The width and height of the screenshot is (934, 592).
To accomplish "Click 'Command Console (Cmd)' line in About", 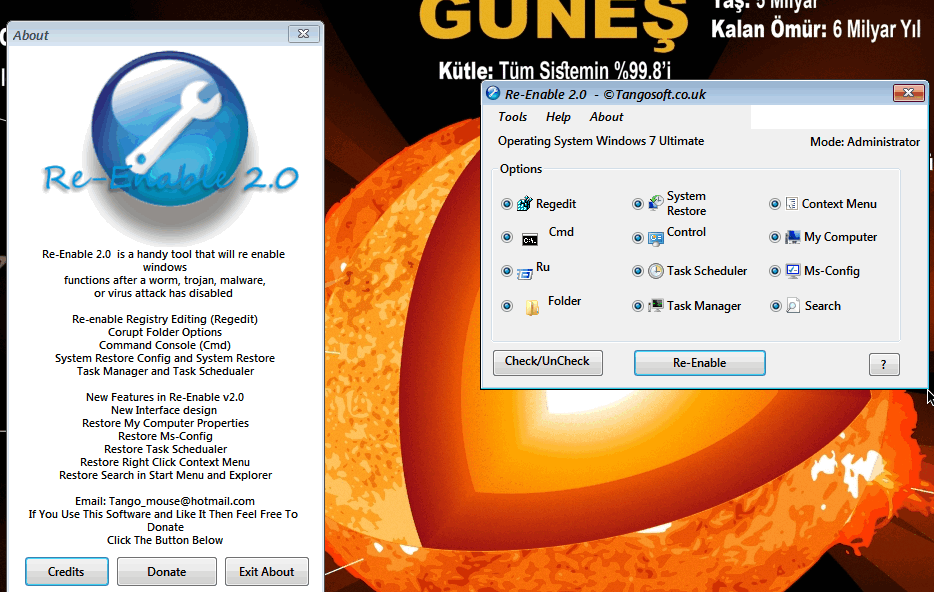I will tap(164, 345).
